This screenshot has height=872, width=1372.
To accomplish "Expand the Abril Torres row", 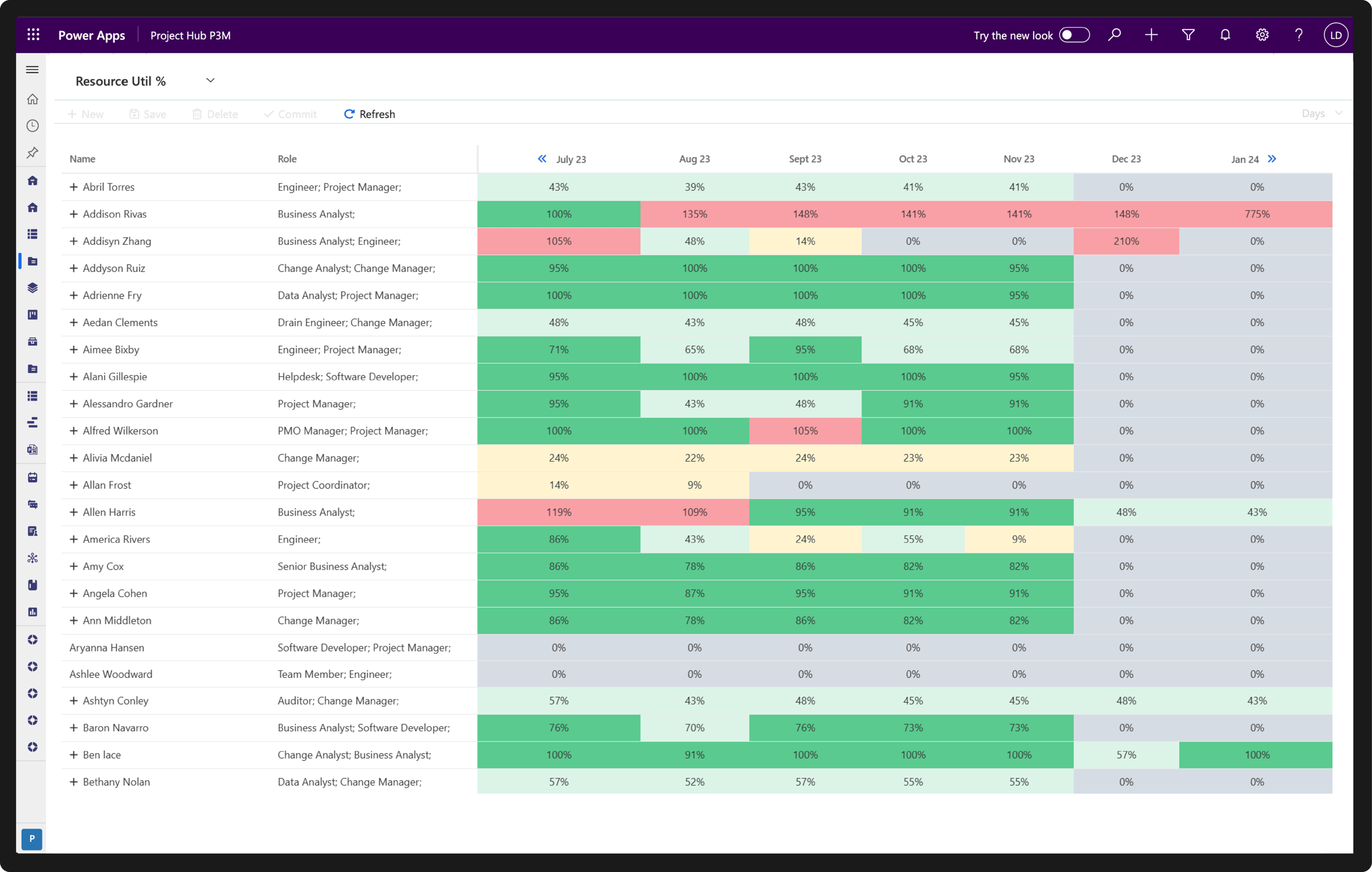I will point(74,187).
